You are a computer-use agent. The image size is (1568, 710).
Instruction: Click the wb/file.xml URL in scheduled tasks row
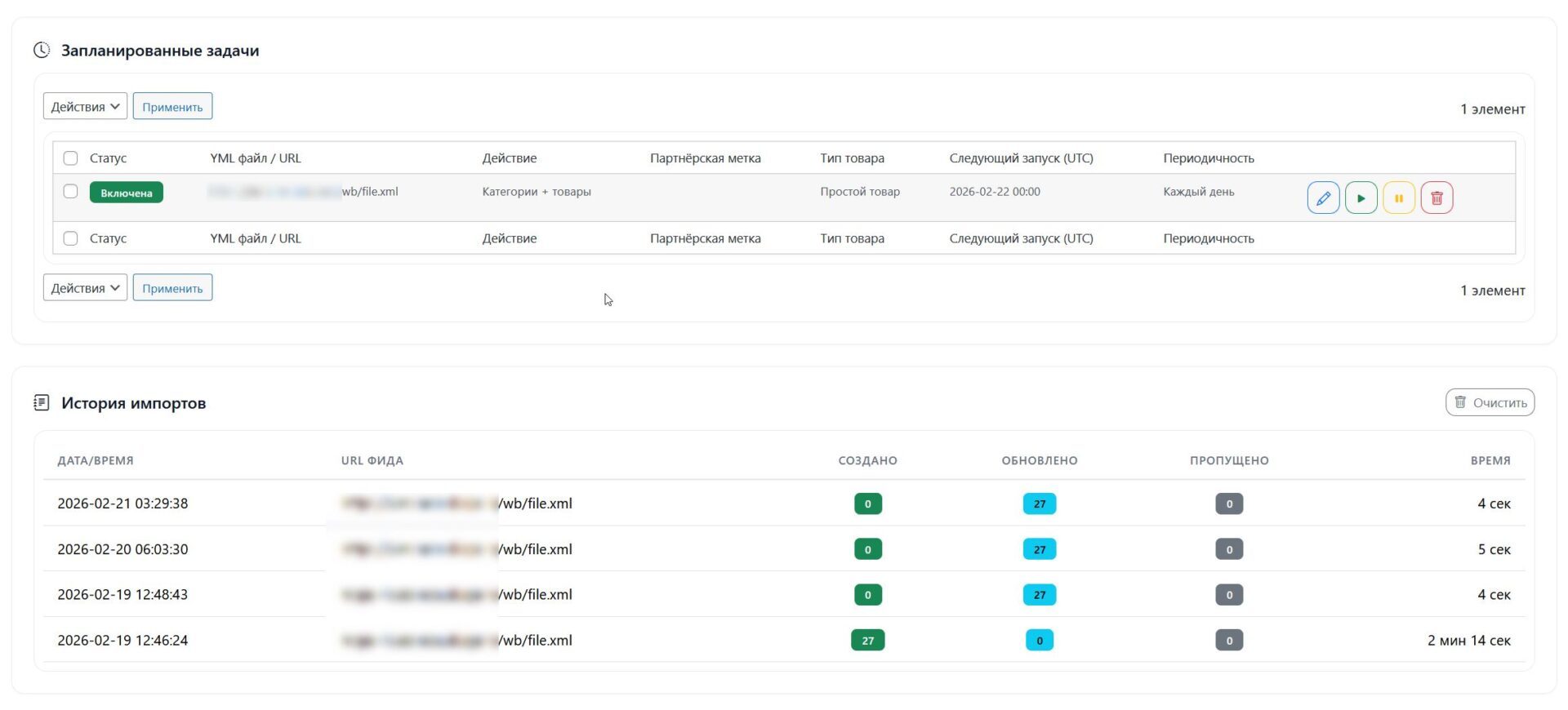(303, 192)
